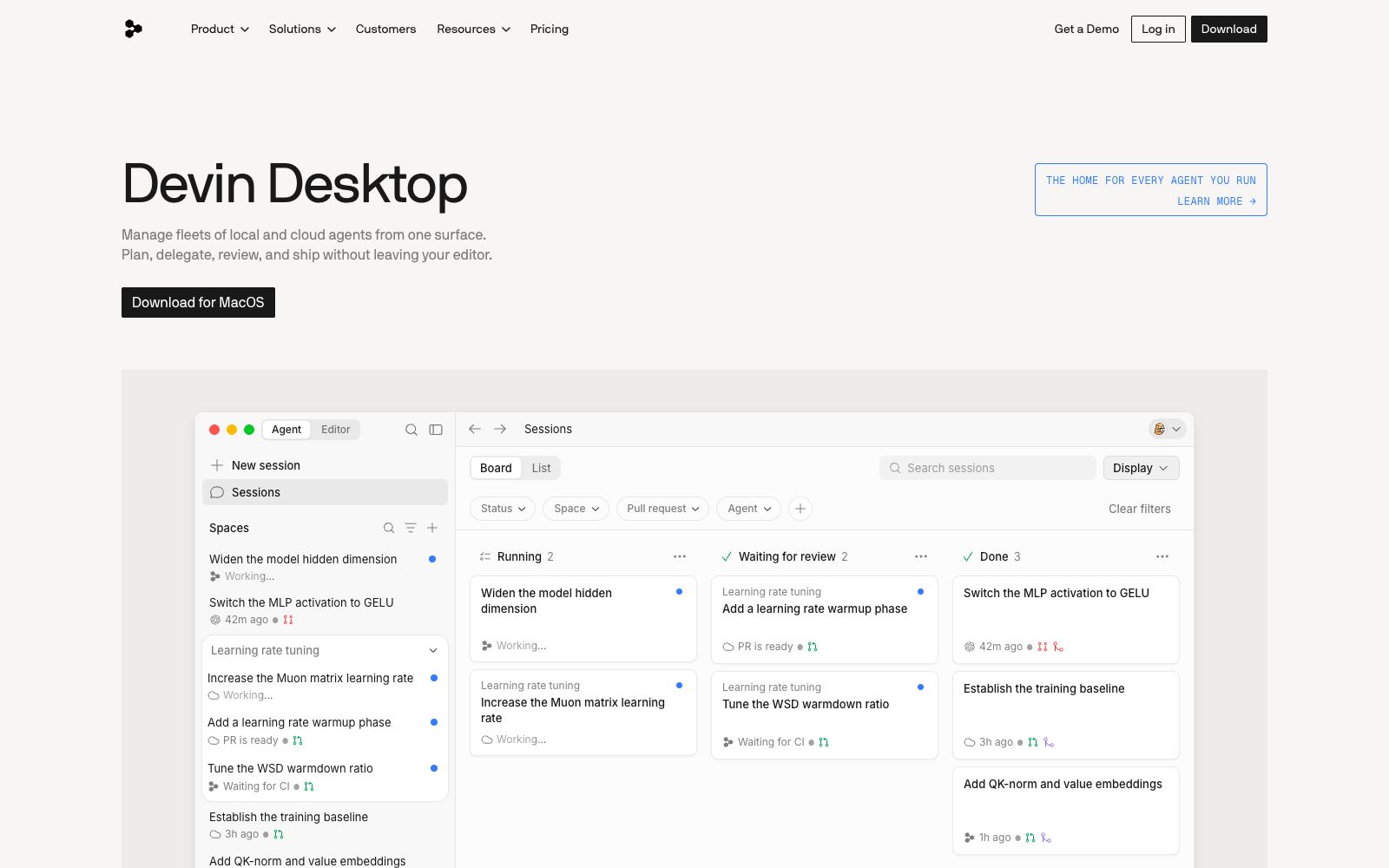
Task: Select the Board view
Action: 497,468
